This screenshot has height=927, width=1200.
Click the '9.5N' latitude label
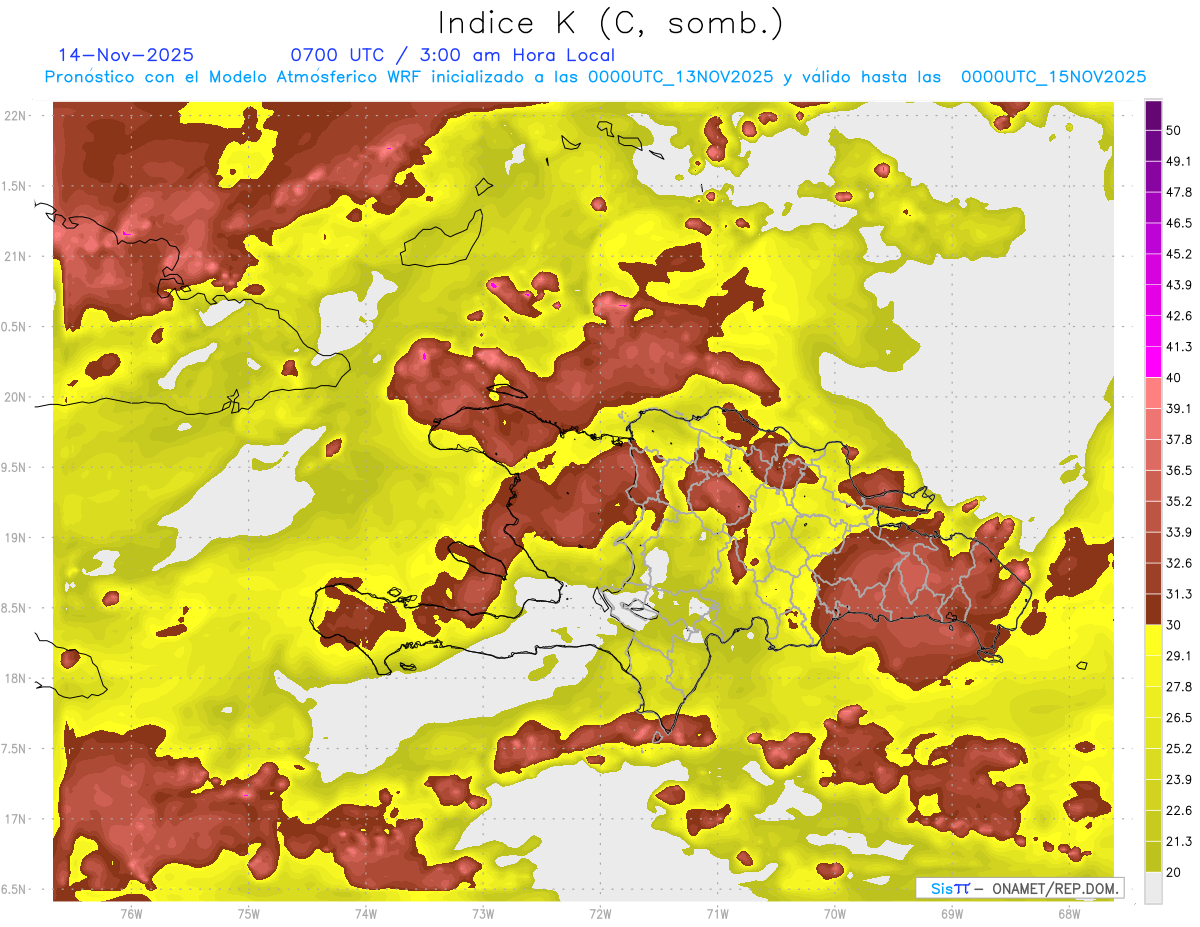[x=14, y=467]
